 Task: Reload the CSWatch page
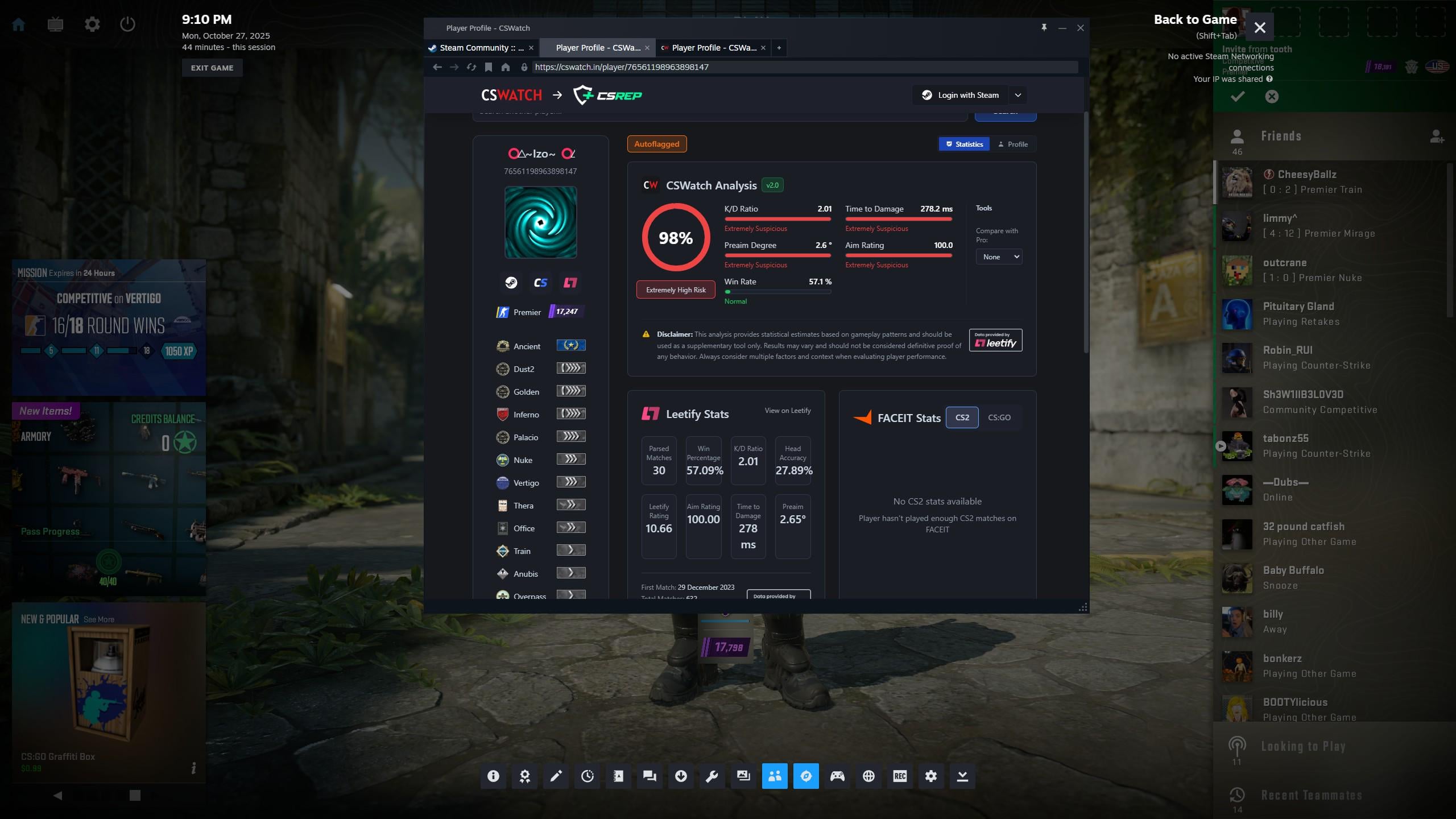point(471,67)
